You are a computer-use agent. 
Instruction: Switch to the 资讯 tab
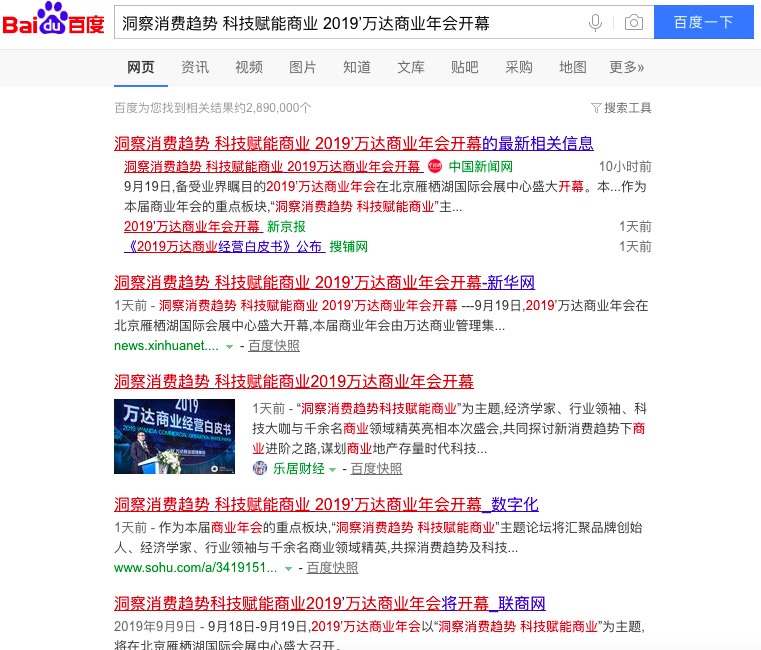[x=195, y=67]
